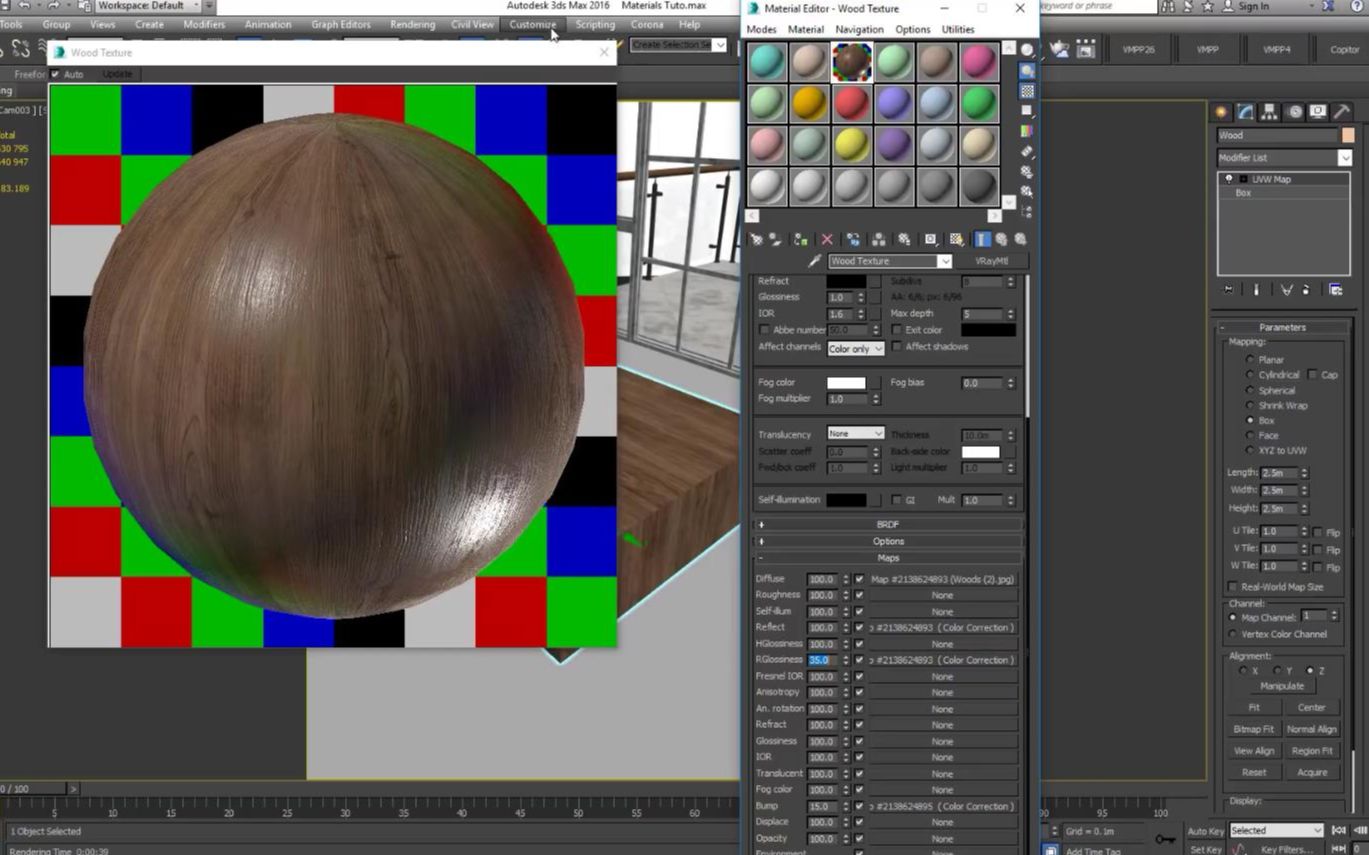Click Video Color Check icon

point(1027,131)
